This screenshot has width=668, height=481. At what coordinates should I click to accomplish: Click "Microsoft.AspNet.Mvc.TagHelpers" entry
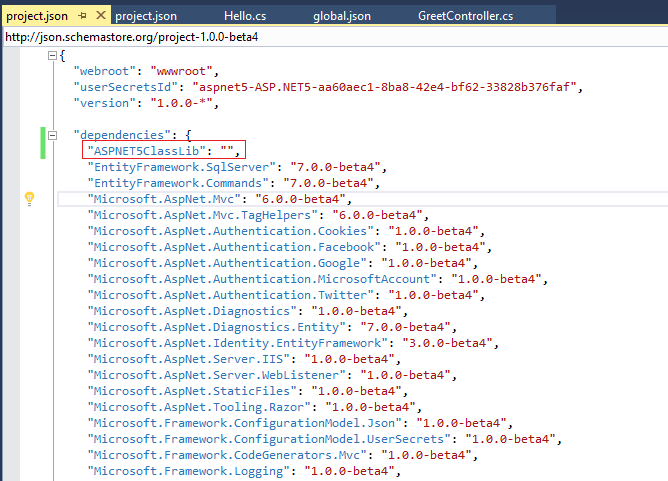tap(257, 215)
